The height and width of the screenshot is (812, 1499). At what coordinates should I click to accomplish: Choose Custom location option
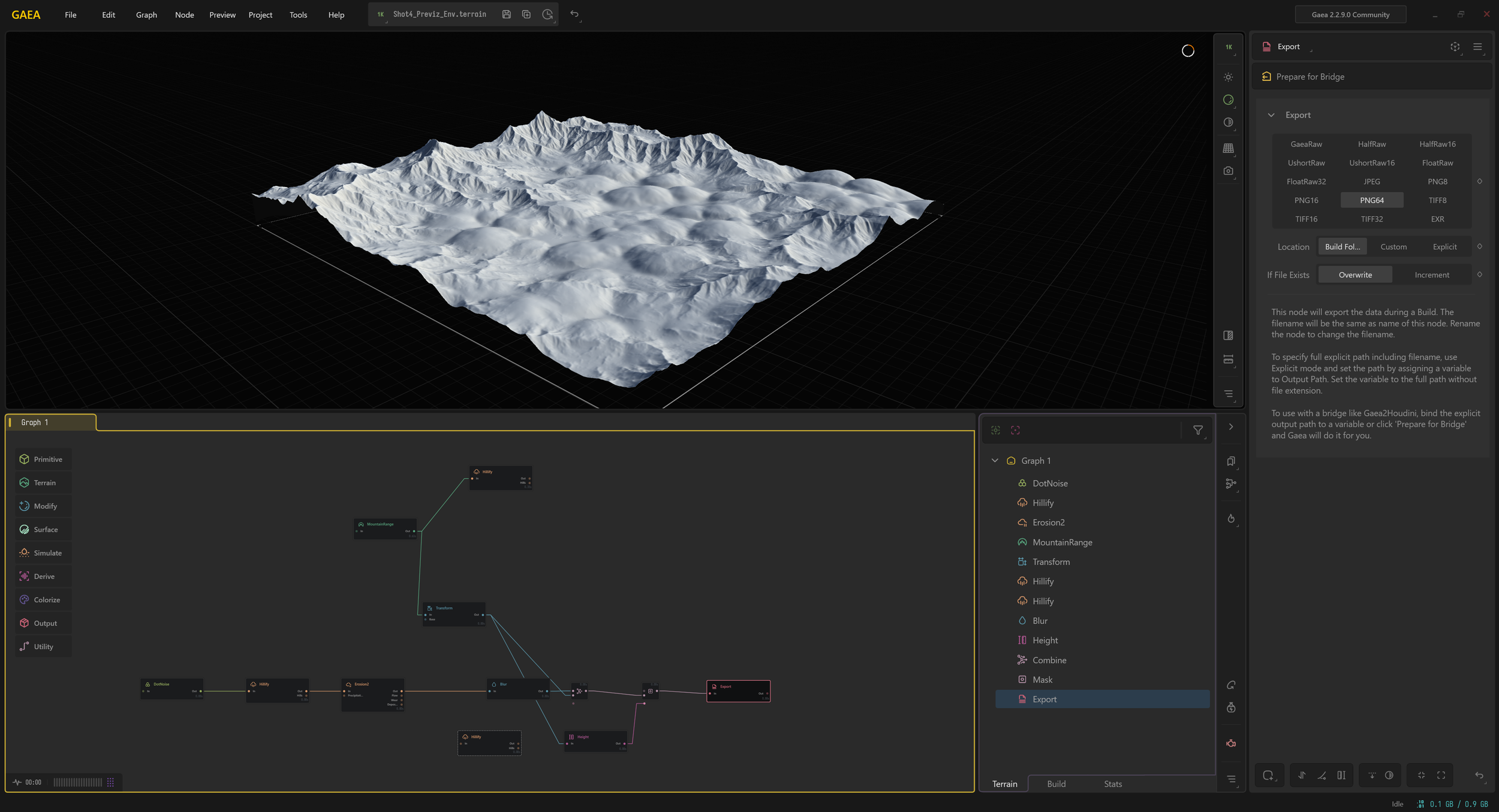1393,247
